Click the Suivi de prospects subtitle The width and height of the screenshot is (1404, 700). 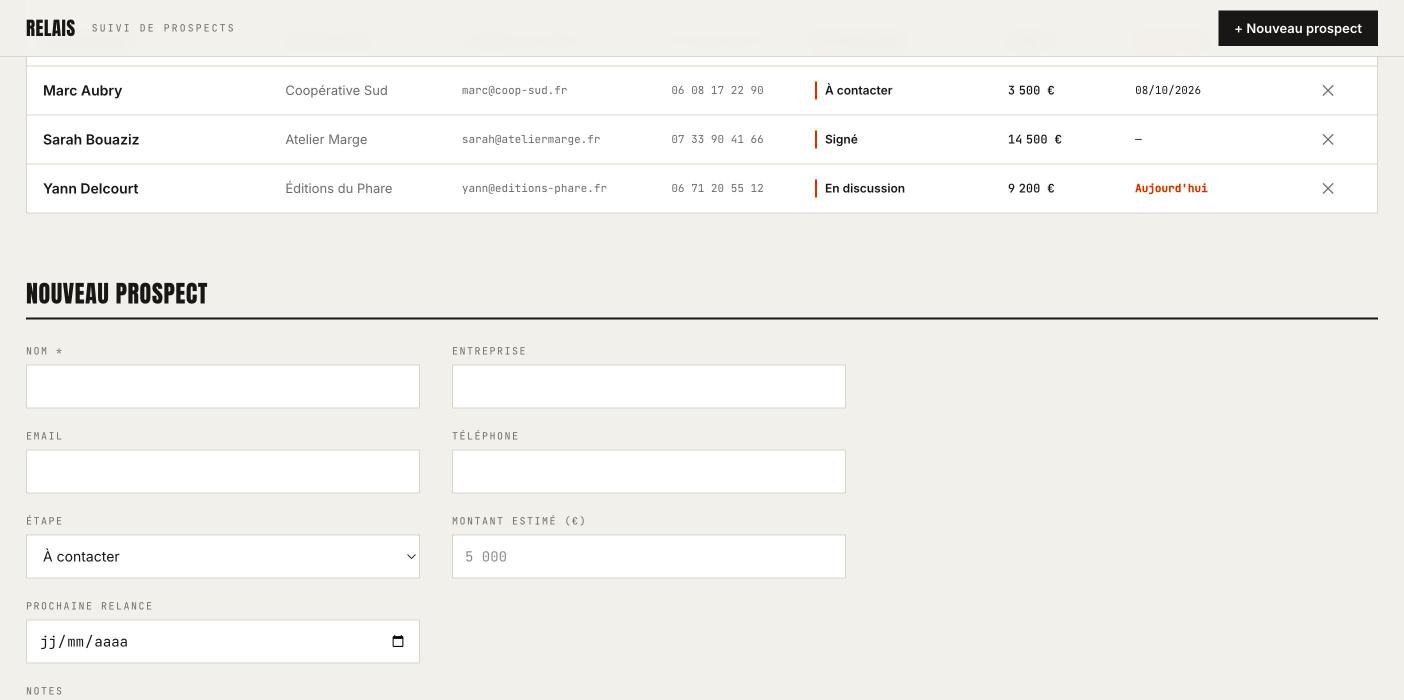(x=163, y=28)
